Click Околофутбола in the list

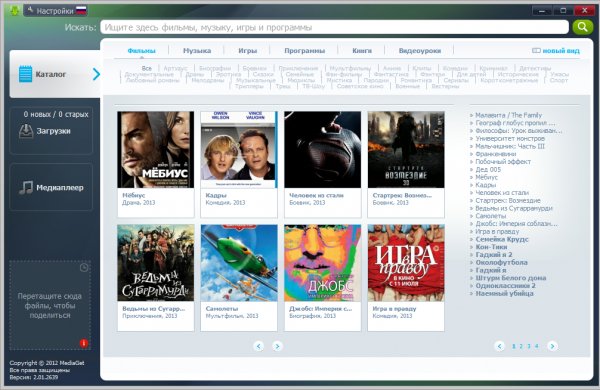click(x=501, y=263)
